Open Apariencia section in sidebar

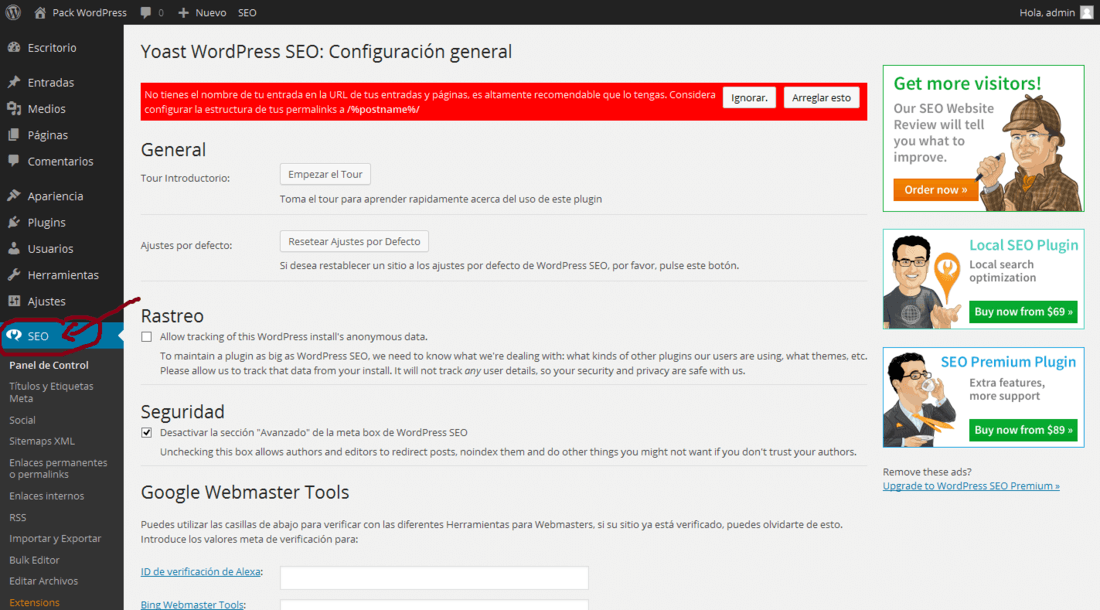(55, 196)
